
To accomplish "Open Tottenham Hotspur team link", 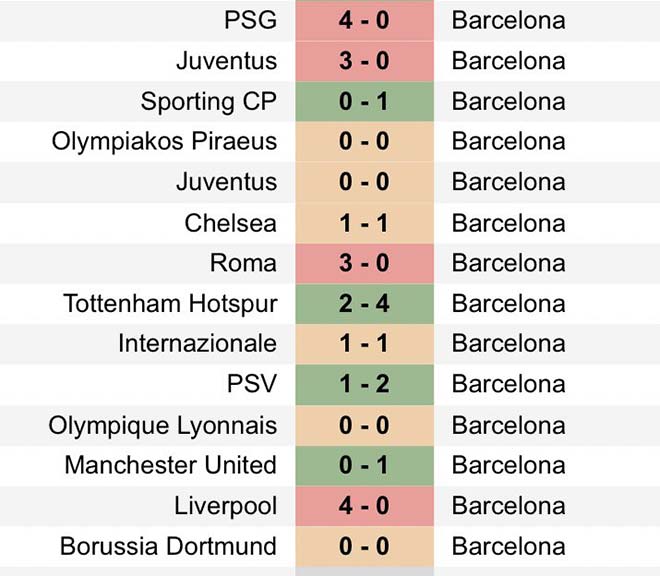I will (x=169, y=303).
